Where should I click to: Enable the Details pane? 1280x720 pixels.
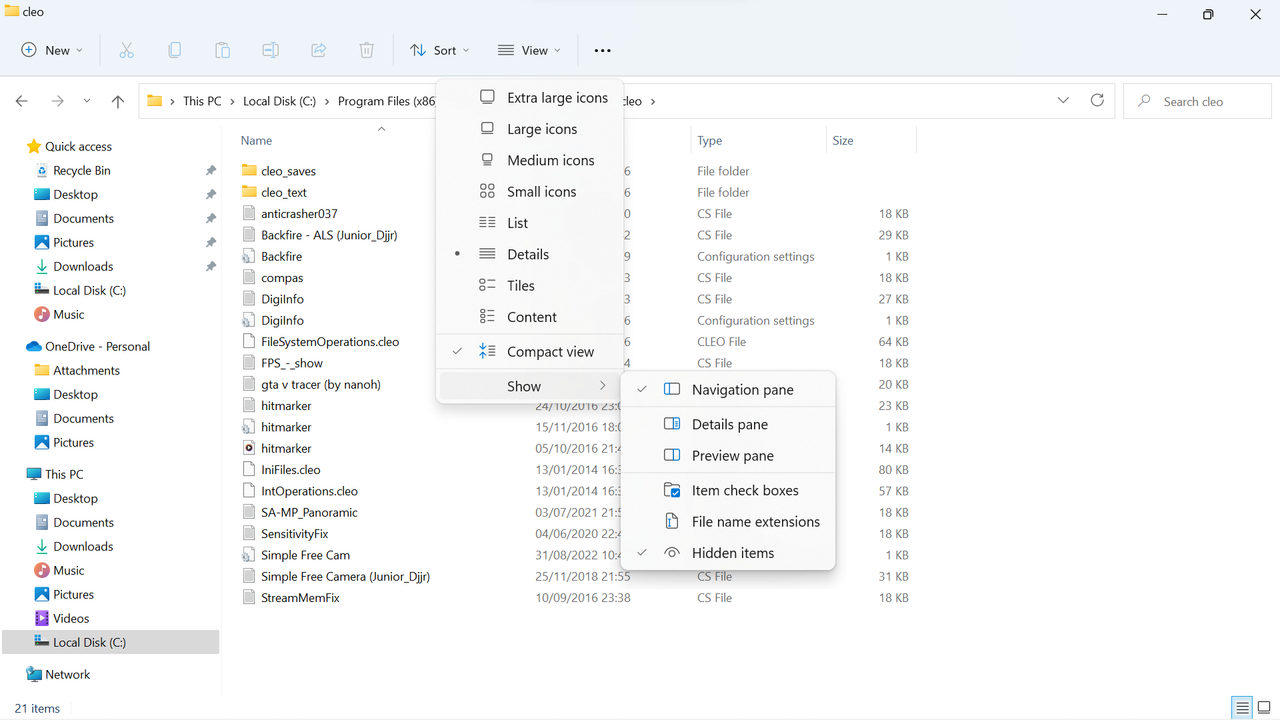point(728,424)
